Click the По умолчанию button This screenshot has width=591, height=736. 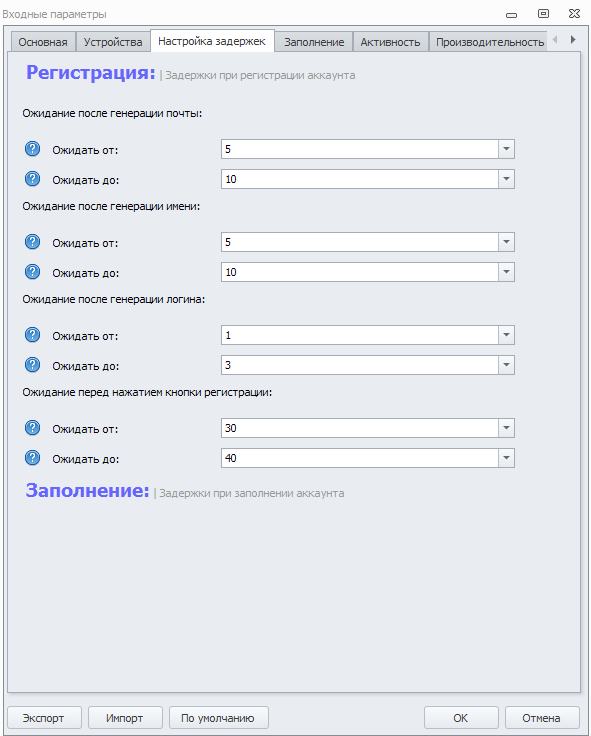(218, 718)
